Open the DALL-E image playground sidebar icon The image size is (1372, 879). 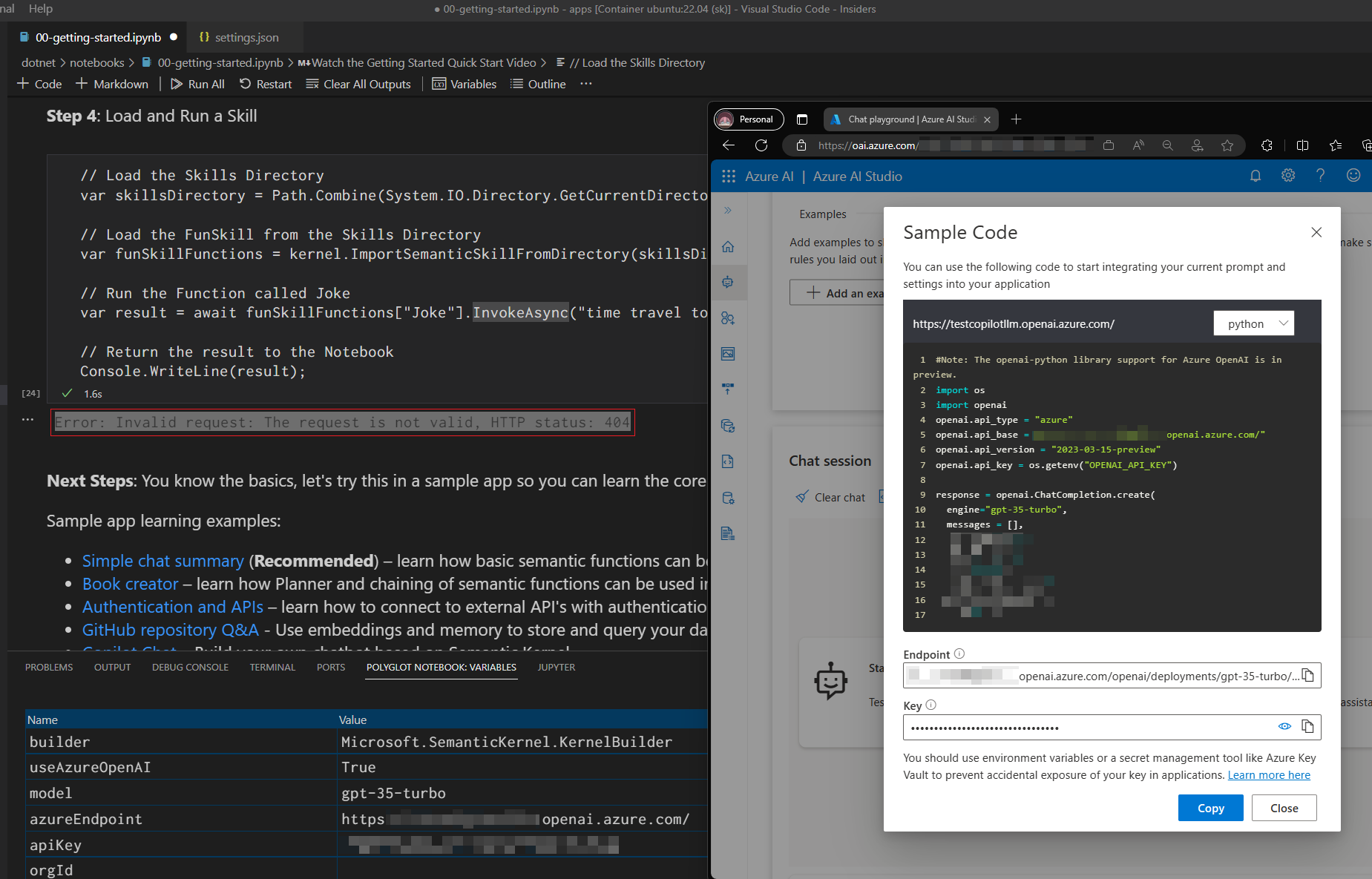point(728,354)
